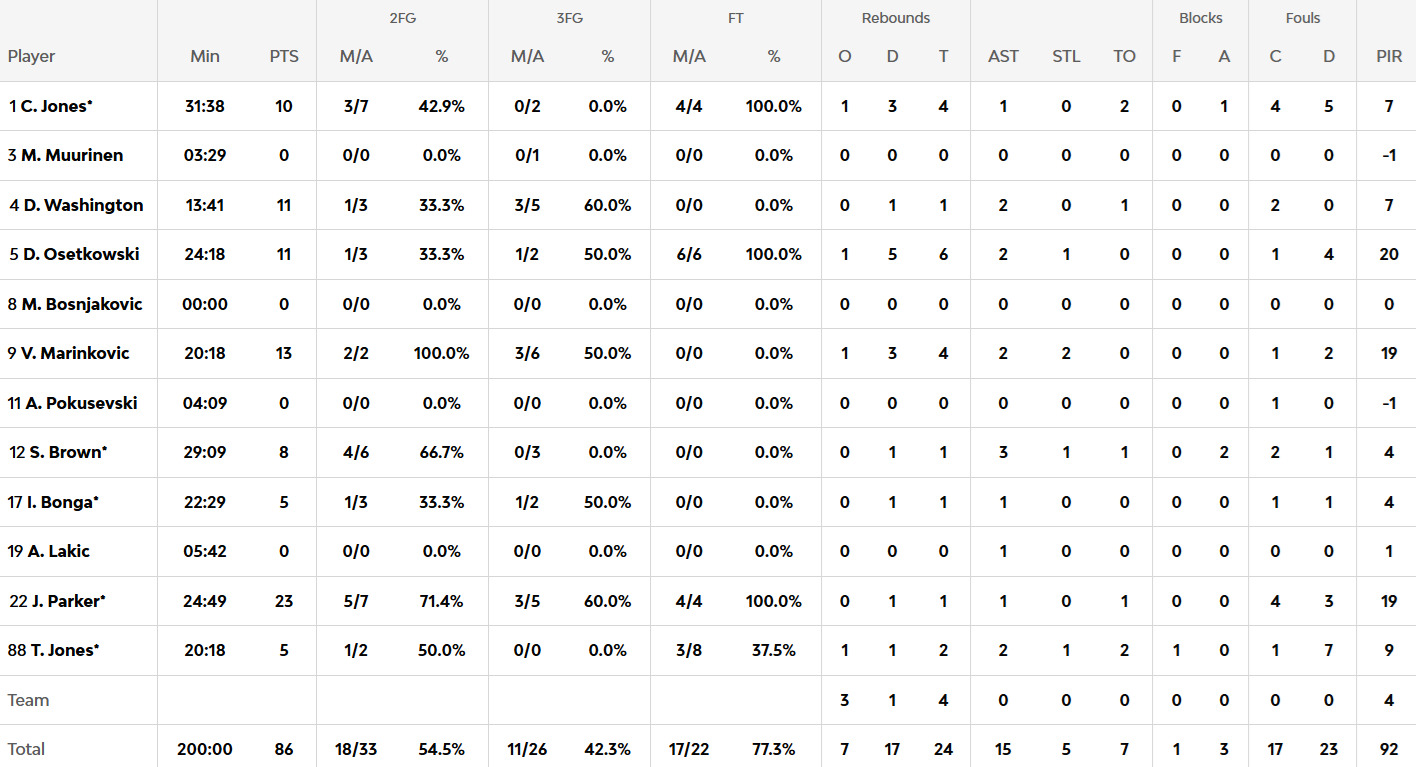The image size is (1416, 767).
Task: Select D. Washington in the player list
Action: click(83, 205)
